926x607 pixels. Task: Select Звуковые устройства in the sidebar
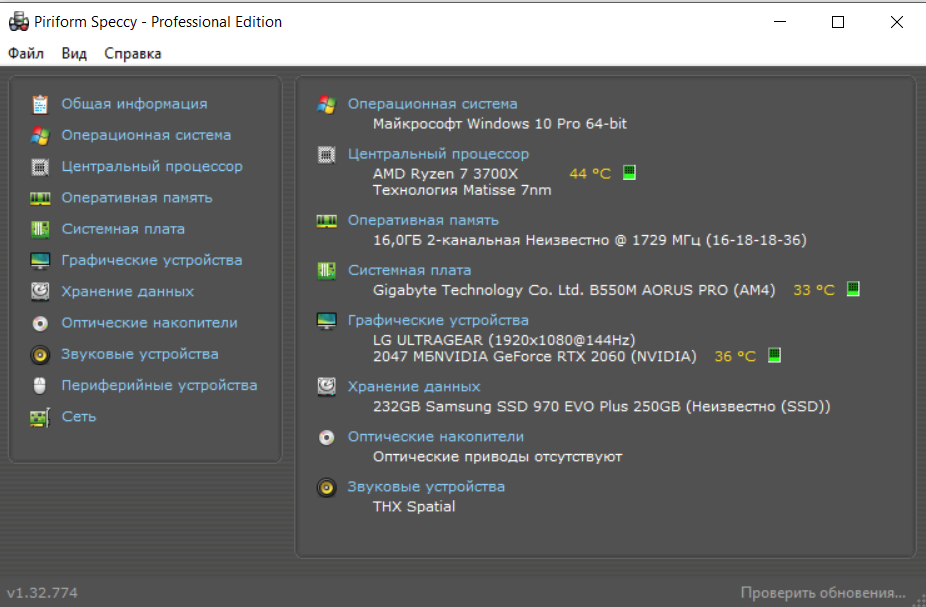click(140, 354)
